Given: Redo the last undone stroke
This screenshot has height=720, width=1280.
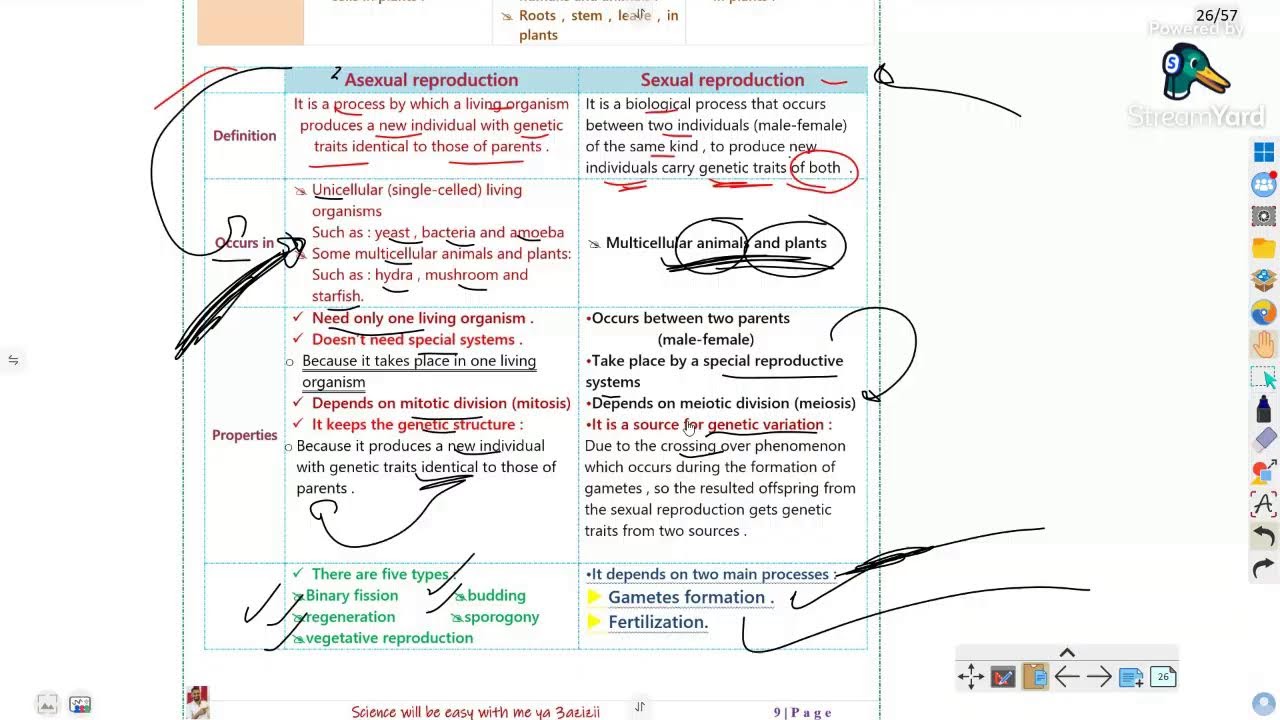Looking at the screenshot, I should point(1264,568).
